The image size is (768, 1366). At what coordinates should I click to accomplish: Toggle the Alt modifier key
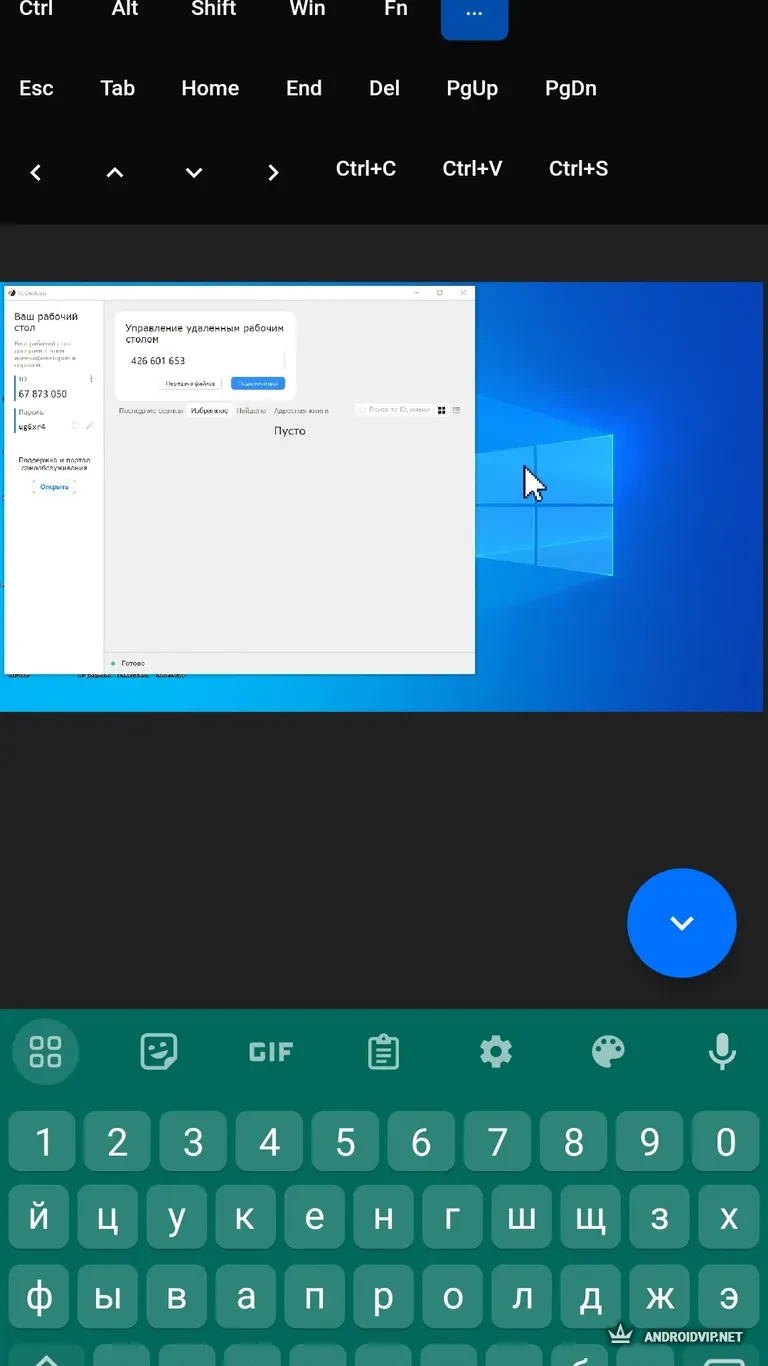[125, 9]
